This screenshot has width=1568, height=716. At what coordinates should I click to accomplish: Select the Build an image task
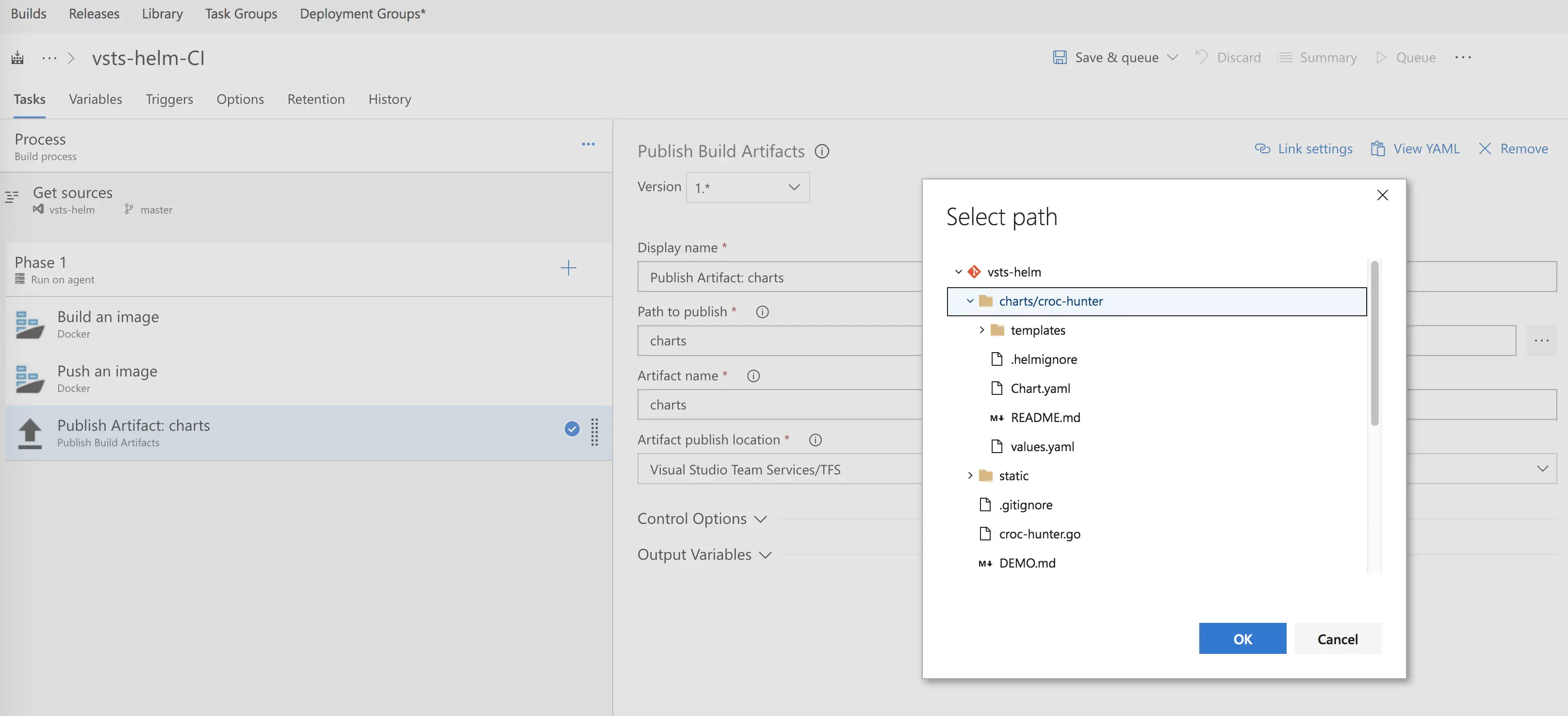pos(309,325)
